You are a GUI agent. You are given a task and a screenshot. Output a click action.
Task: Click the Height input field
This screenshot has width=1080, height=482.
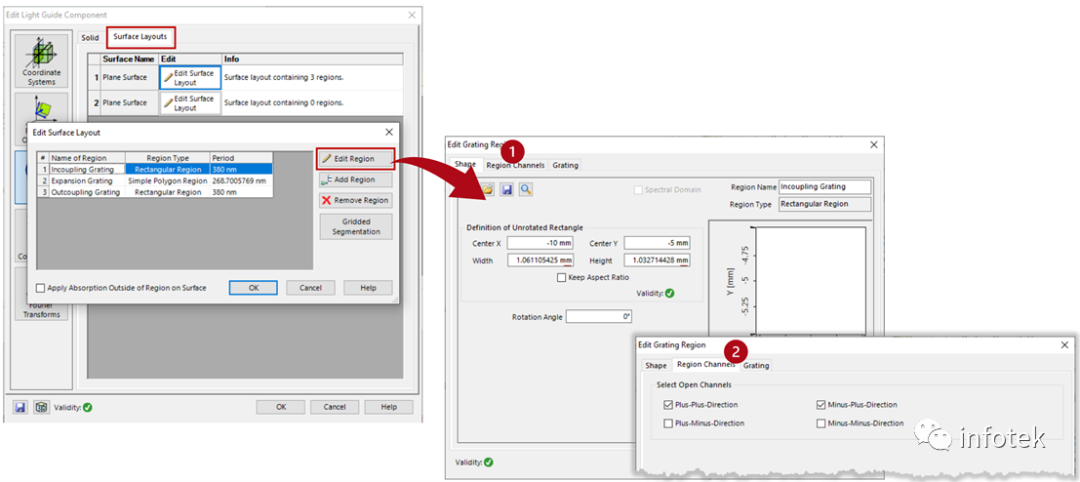657,260
